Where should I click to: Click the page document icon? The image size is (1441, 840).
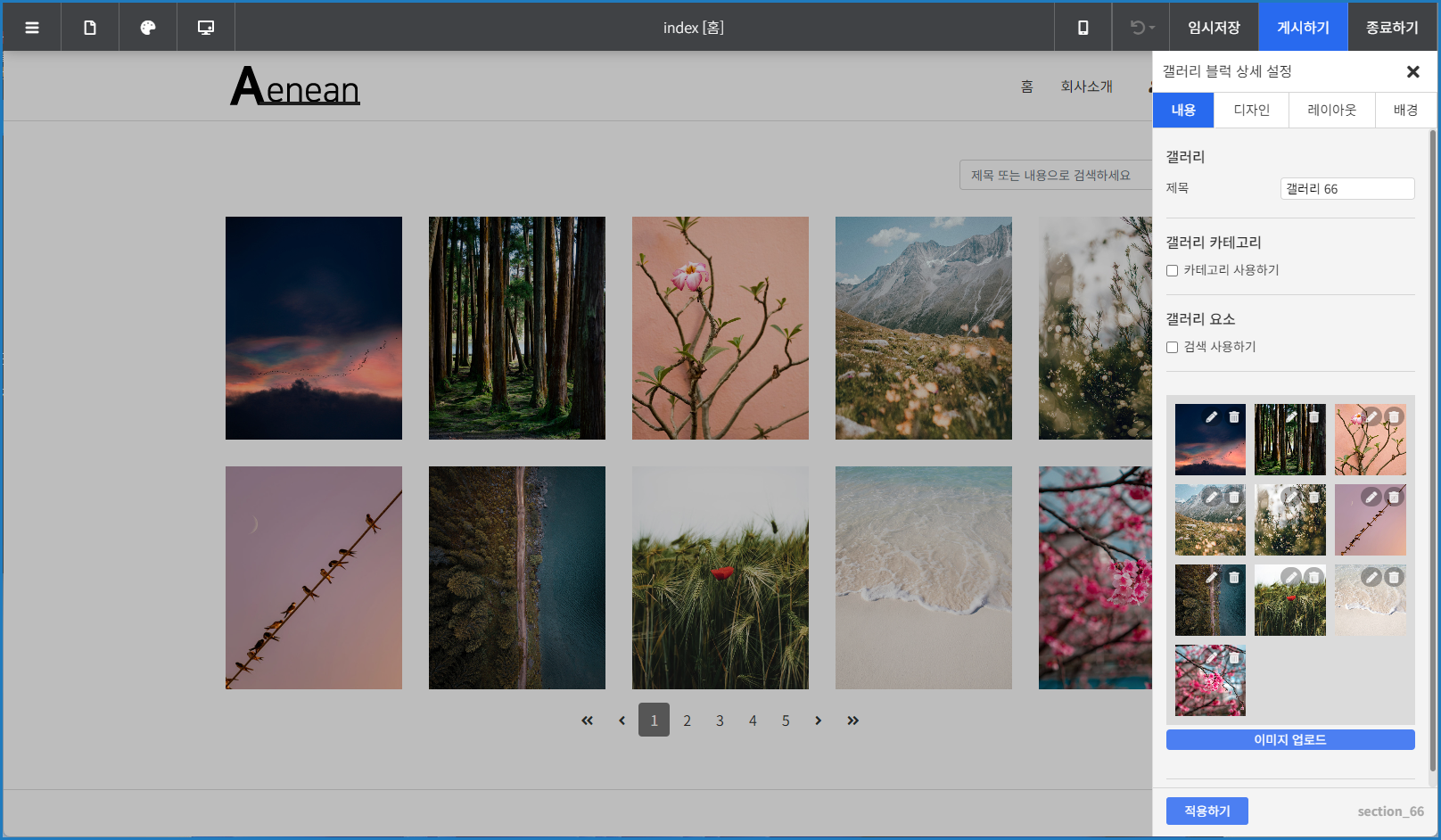(x=90, y=28)
